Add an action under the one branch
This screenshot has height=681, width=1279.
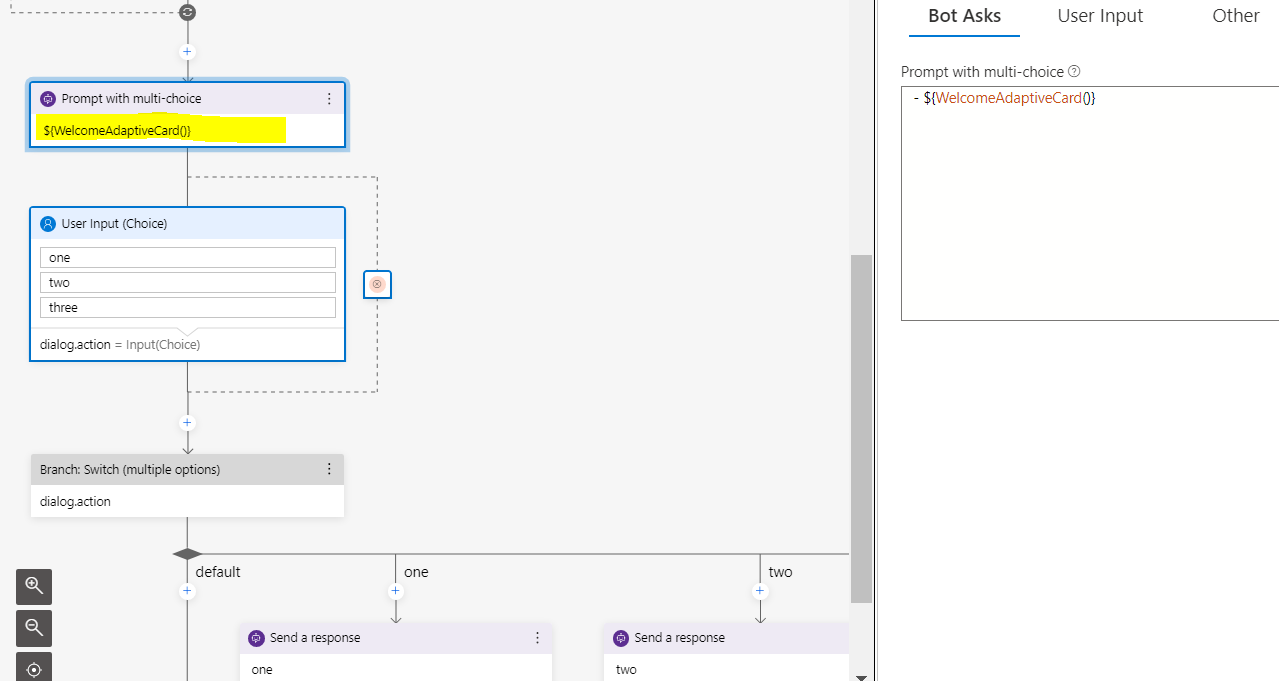(395, 591)
